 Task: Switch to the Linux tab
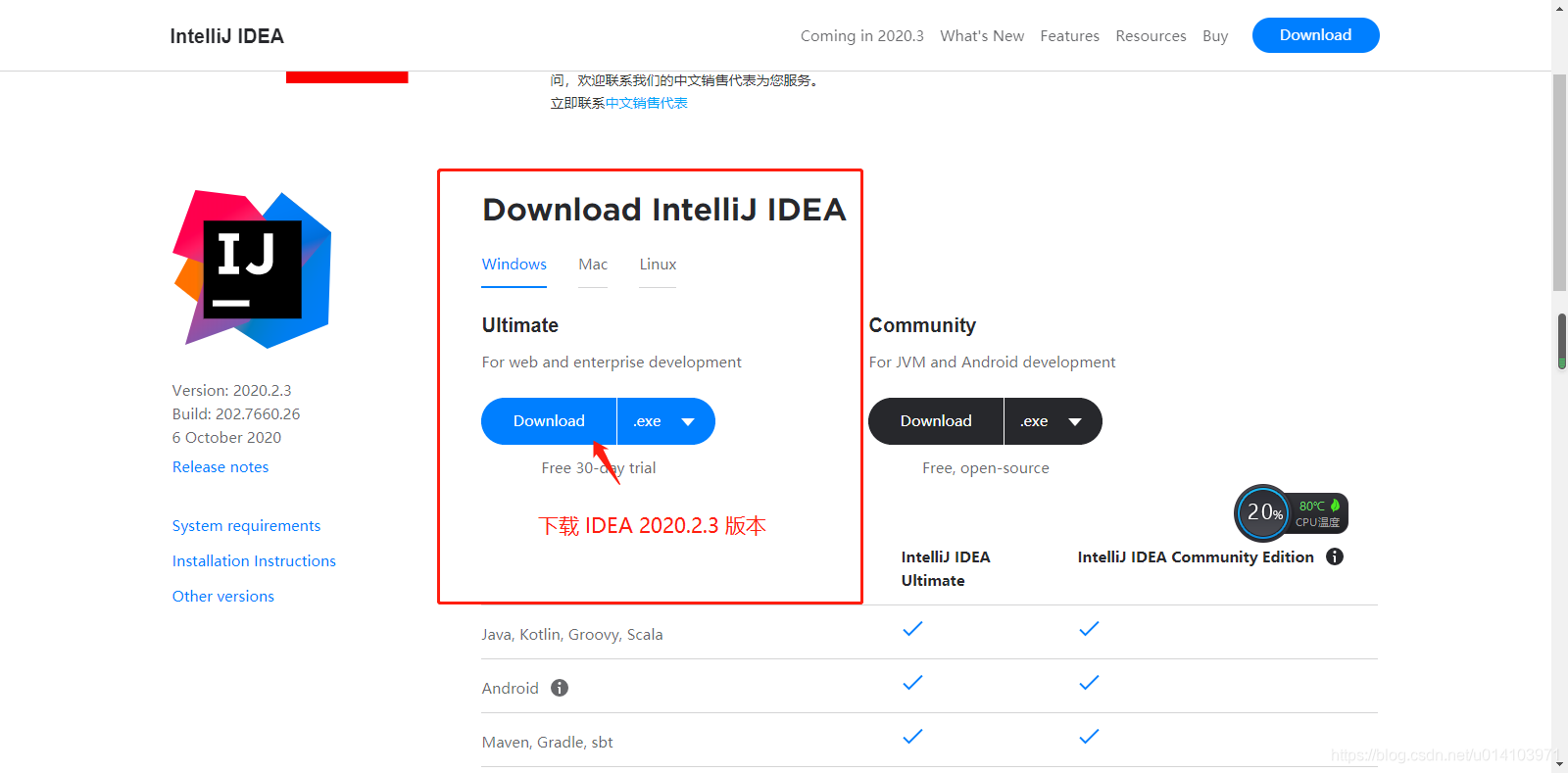[x=658, y=265]
